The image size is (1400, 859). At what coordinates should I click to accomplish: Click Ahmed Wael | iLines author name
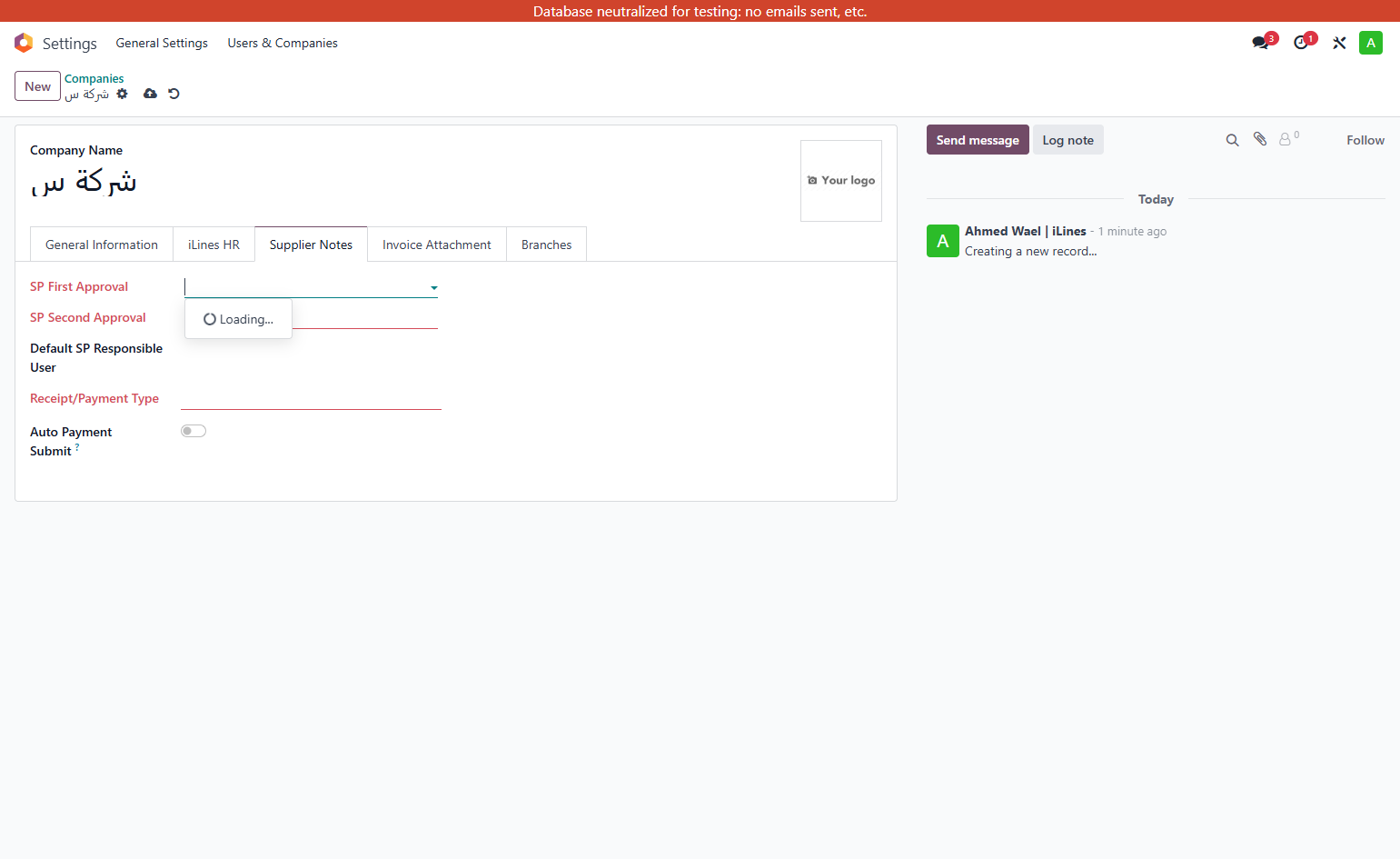click(1025, 232)
